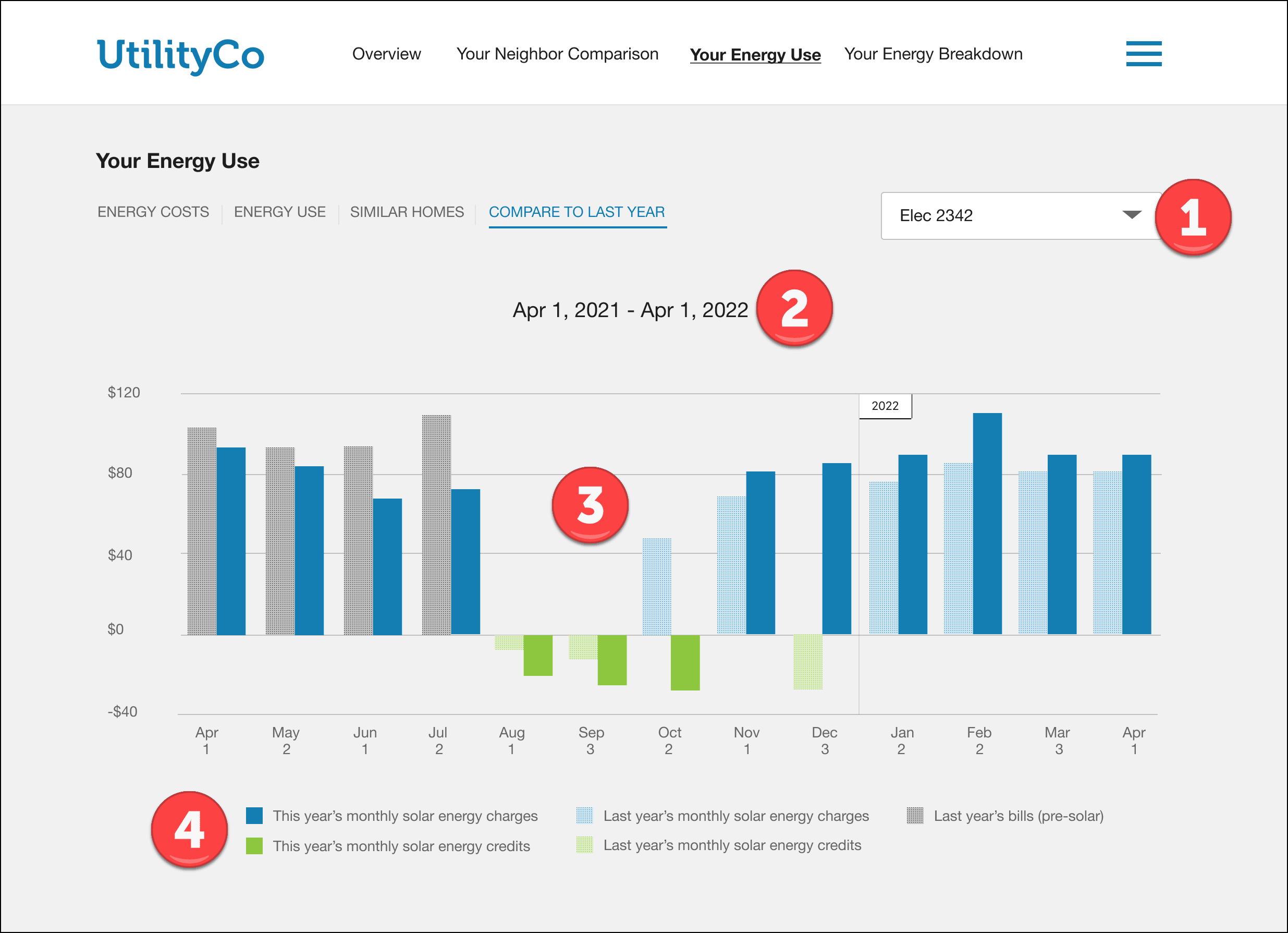The image size is (1288, 933).
Task: Click the 2022 year marker on the chart
Action: point(886,406)
